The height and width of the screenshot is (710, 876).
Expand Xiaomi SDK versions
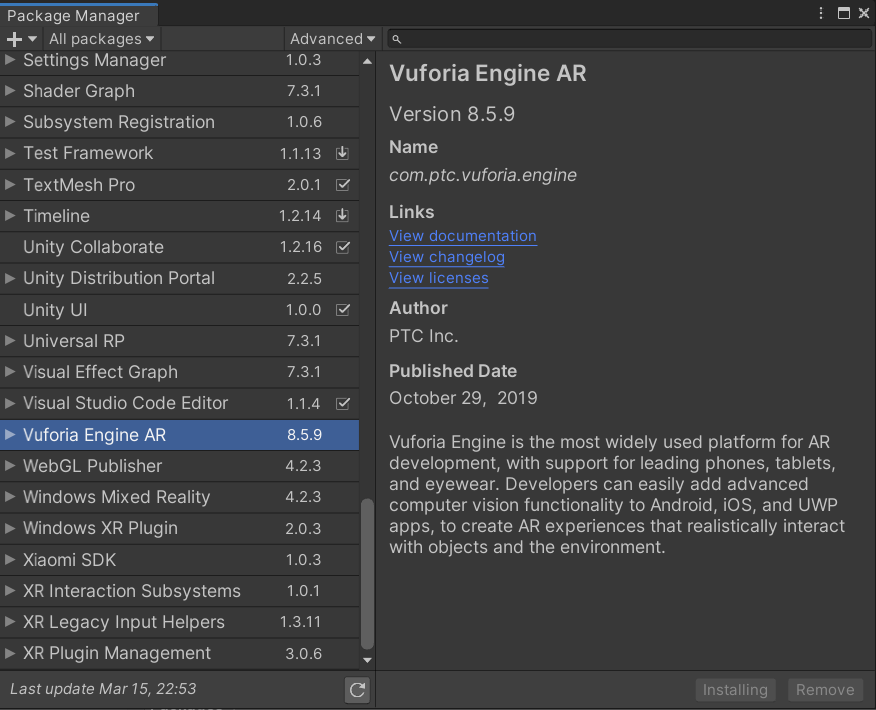tap(9, 559)
